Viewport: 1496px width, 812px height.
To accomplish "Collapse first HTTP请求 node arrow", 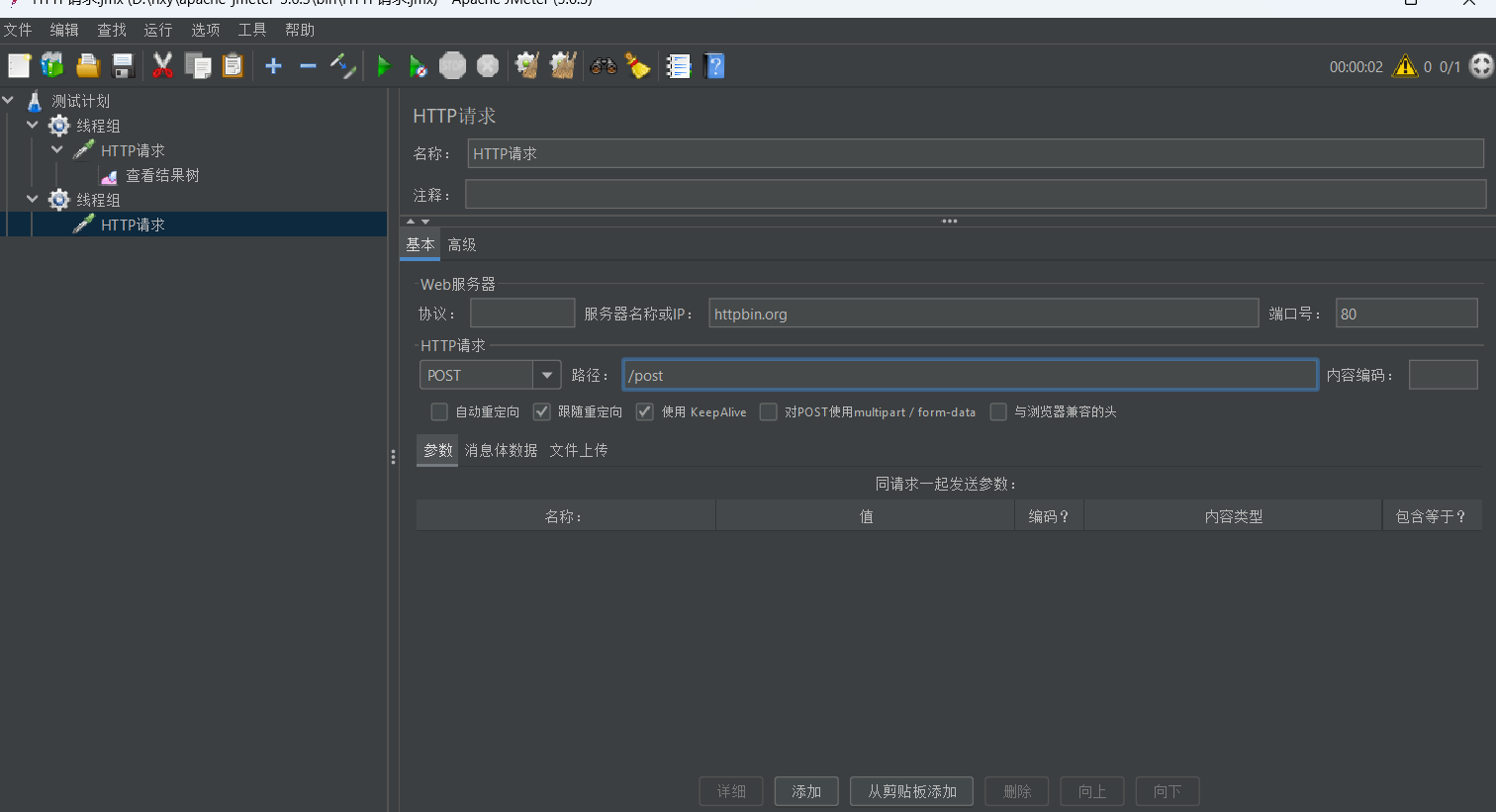I will (57, 149).
